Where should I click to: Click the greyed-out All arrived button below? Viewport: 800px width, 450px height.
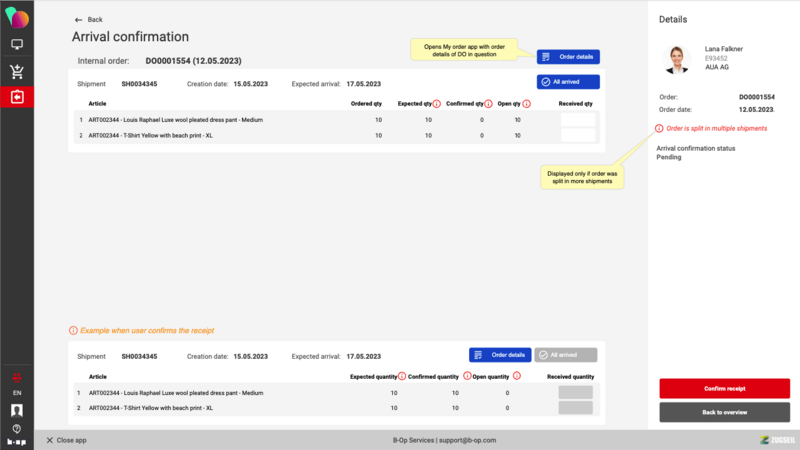[x=566, y=355]
